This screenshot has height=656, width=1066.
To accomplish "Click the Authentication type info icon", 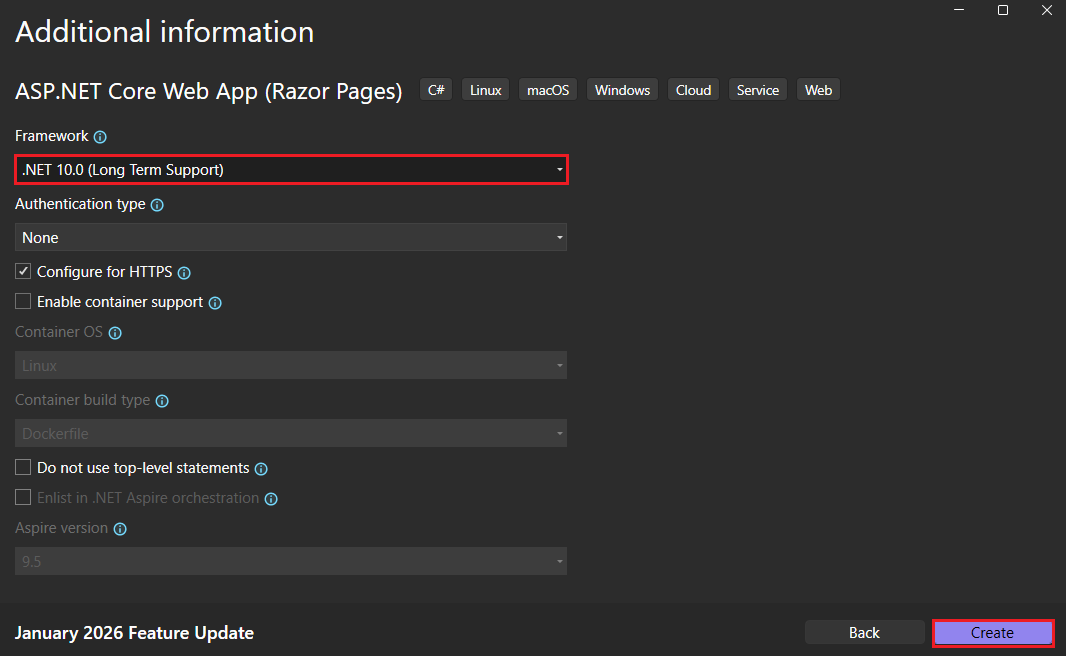I will click(157, 204).
